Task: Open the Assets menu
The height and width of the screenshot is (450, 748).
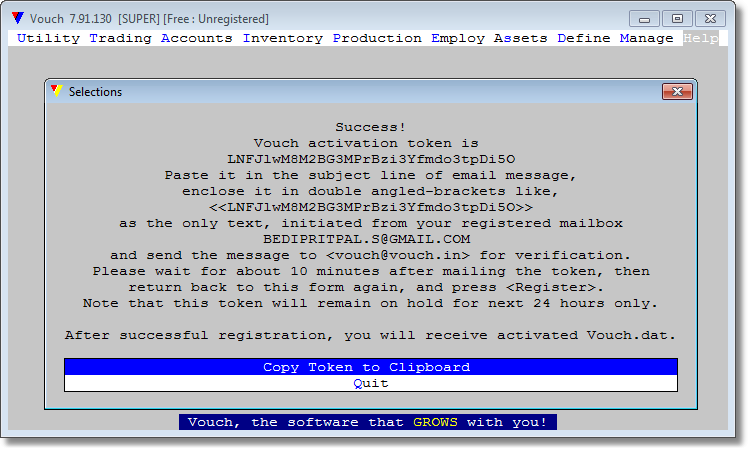Action: click(520, 38)
